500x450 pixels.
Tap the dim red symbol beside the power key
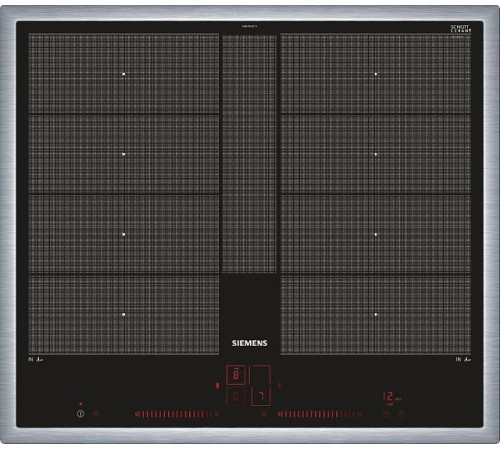tap(96, 414)
